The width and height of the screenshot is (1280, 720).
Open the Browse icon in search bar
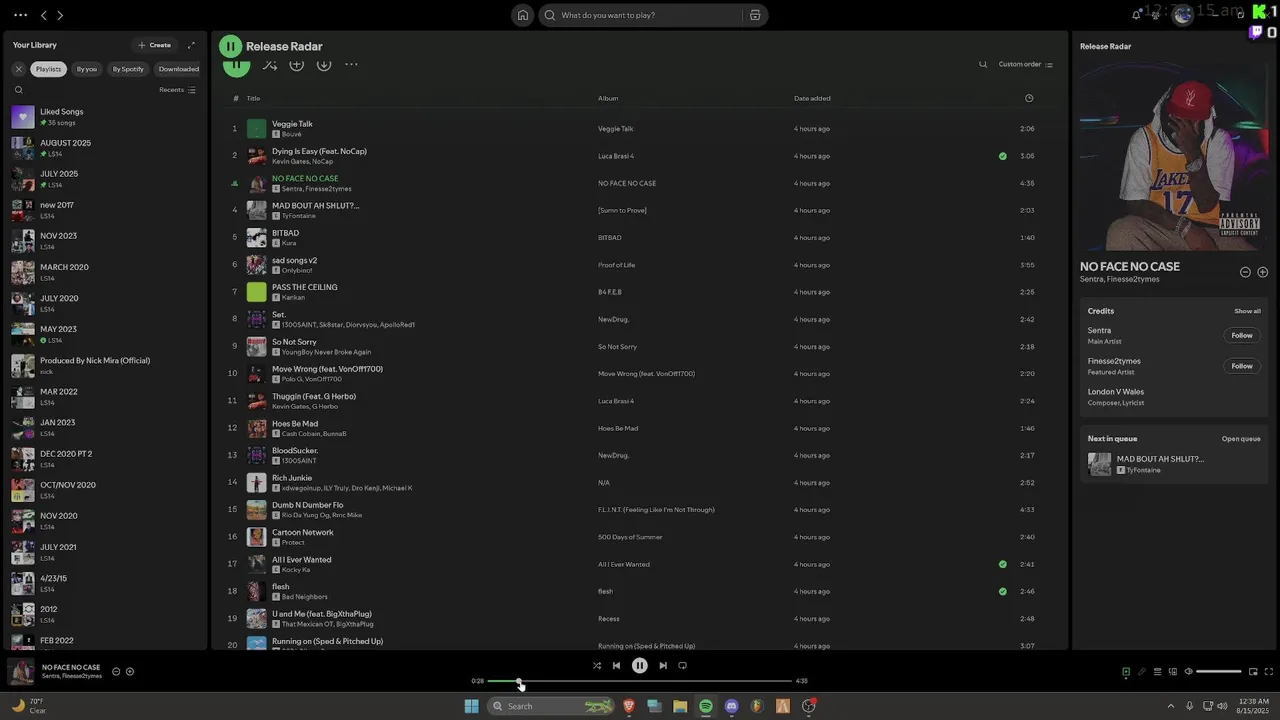coord(755,15)
